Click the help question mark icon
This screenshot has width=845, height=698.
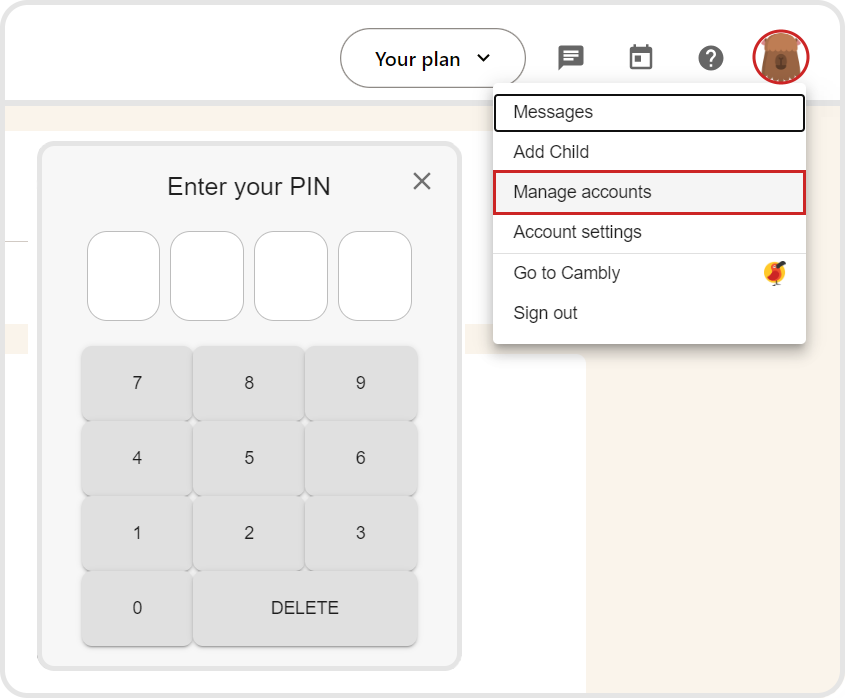point(711,58)
